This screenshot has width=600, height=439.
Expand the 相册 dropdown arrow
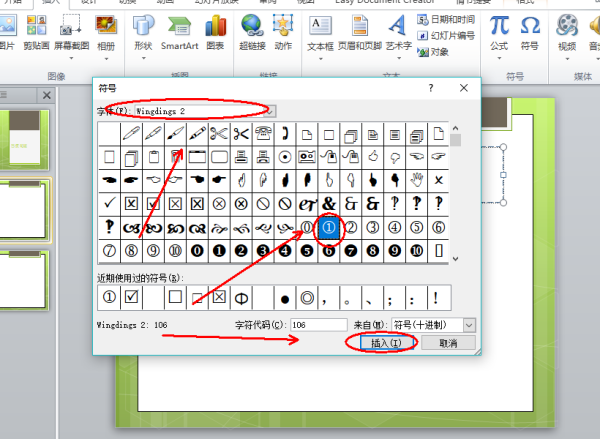[106, 59]
